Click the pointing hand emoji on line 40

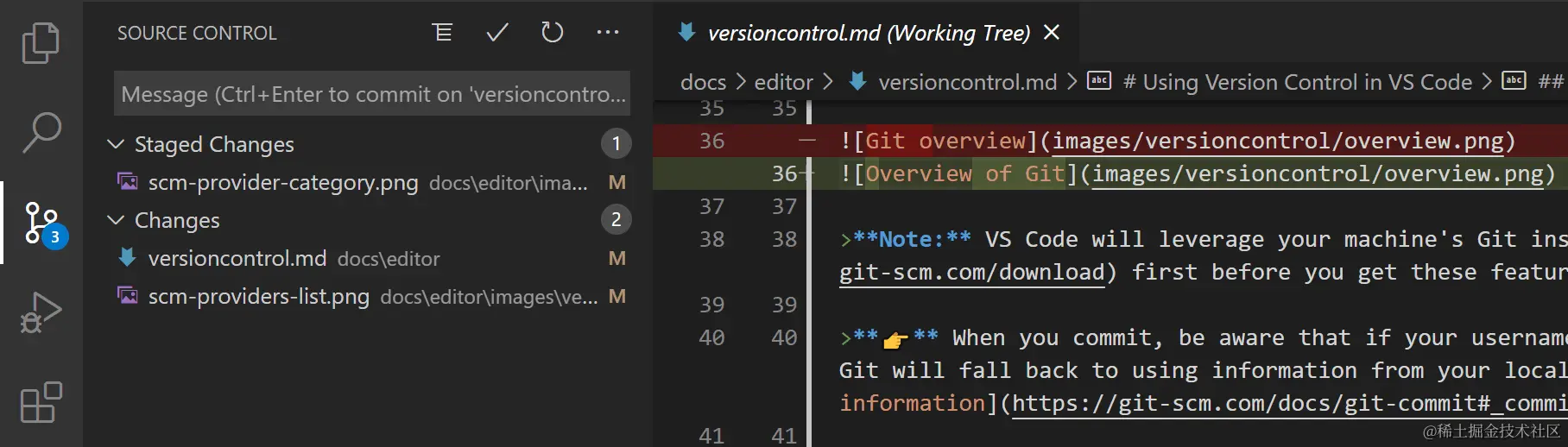tap(895, 340)
